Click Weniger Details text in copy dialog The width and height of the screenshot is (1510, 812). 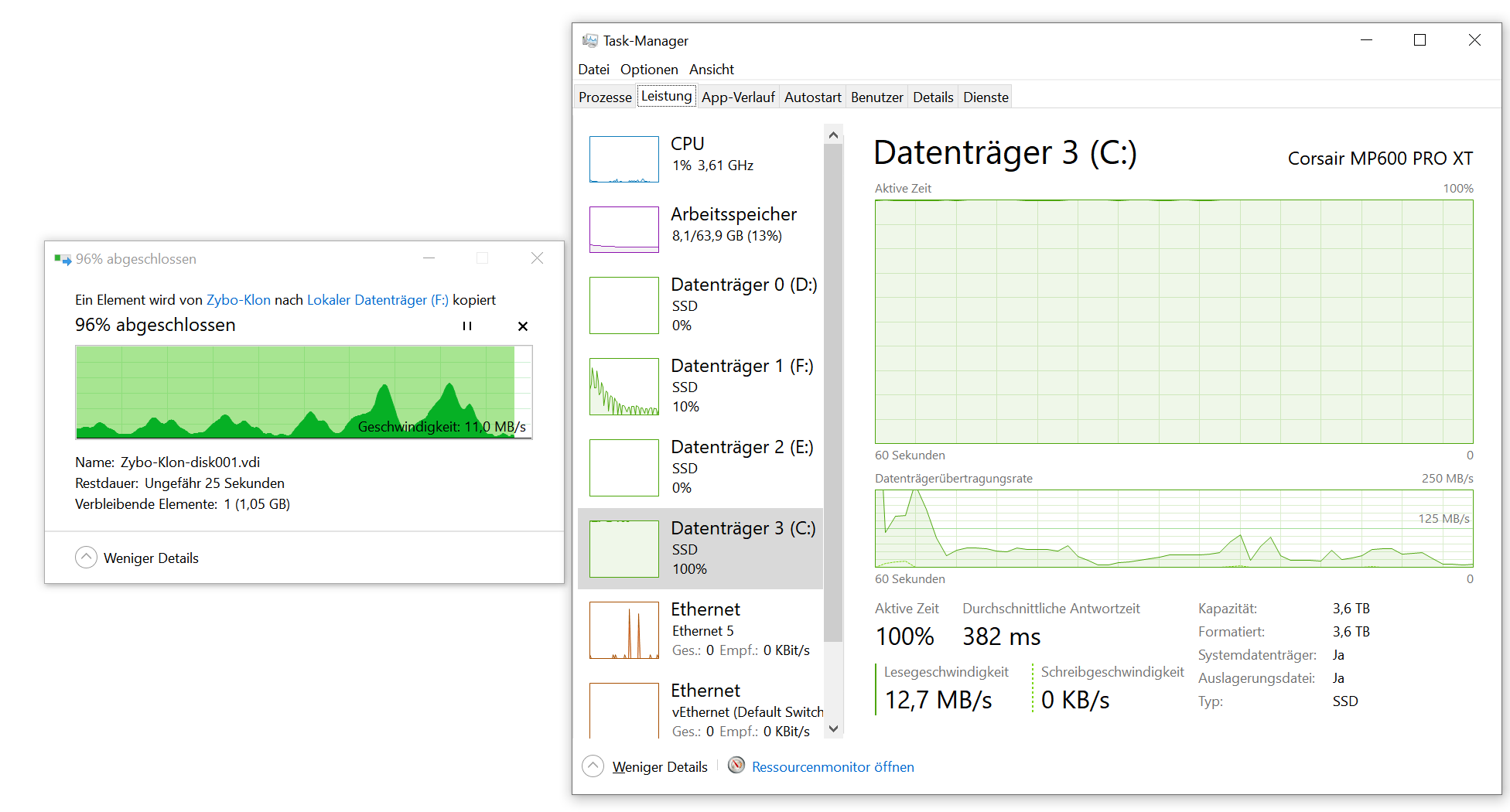coord(151,558)
